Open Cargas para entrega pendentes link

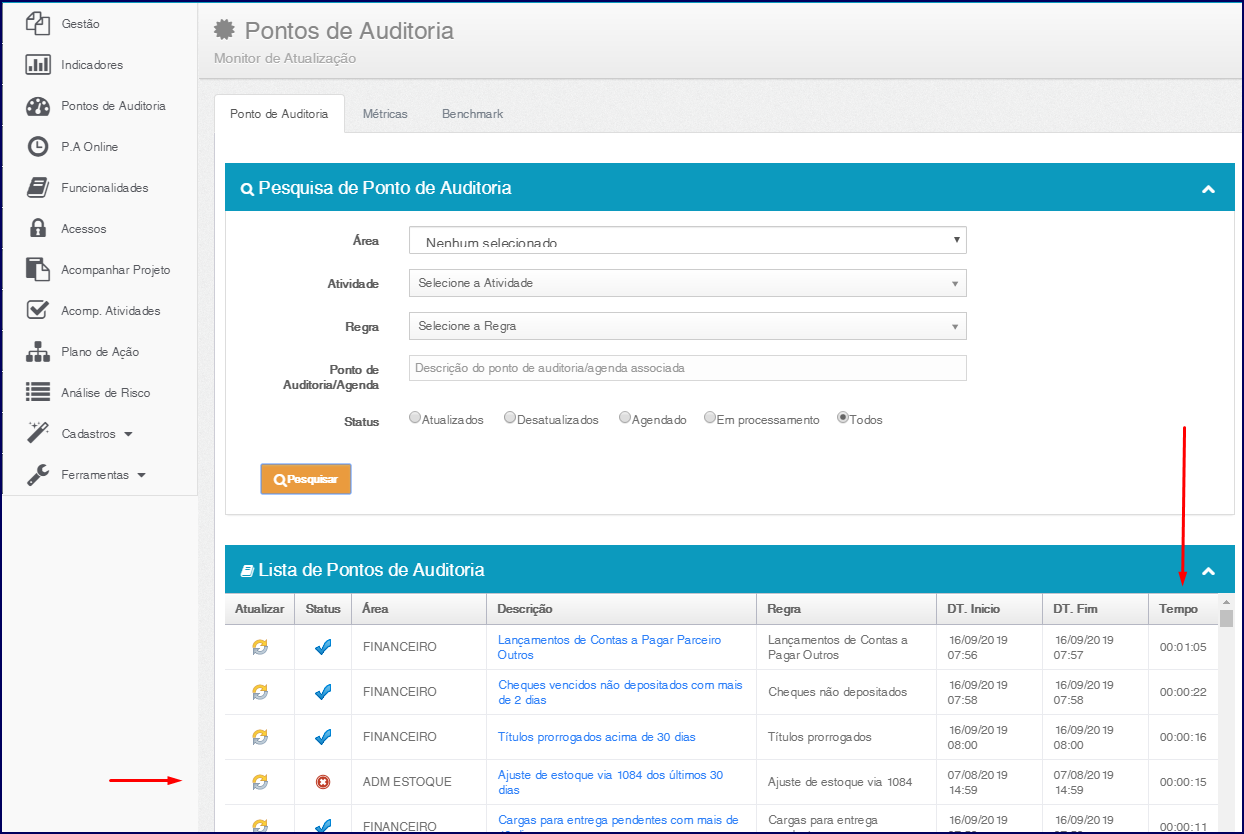tap(618, 820)
